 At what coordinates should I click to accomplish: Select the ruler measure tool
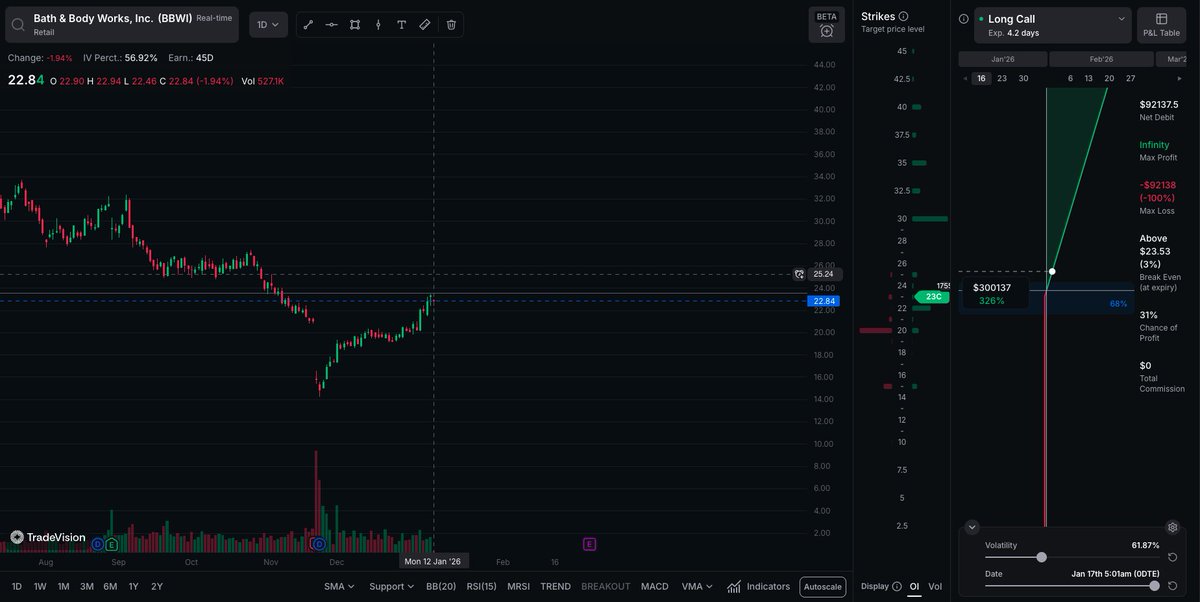coord(425,24)
